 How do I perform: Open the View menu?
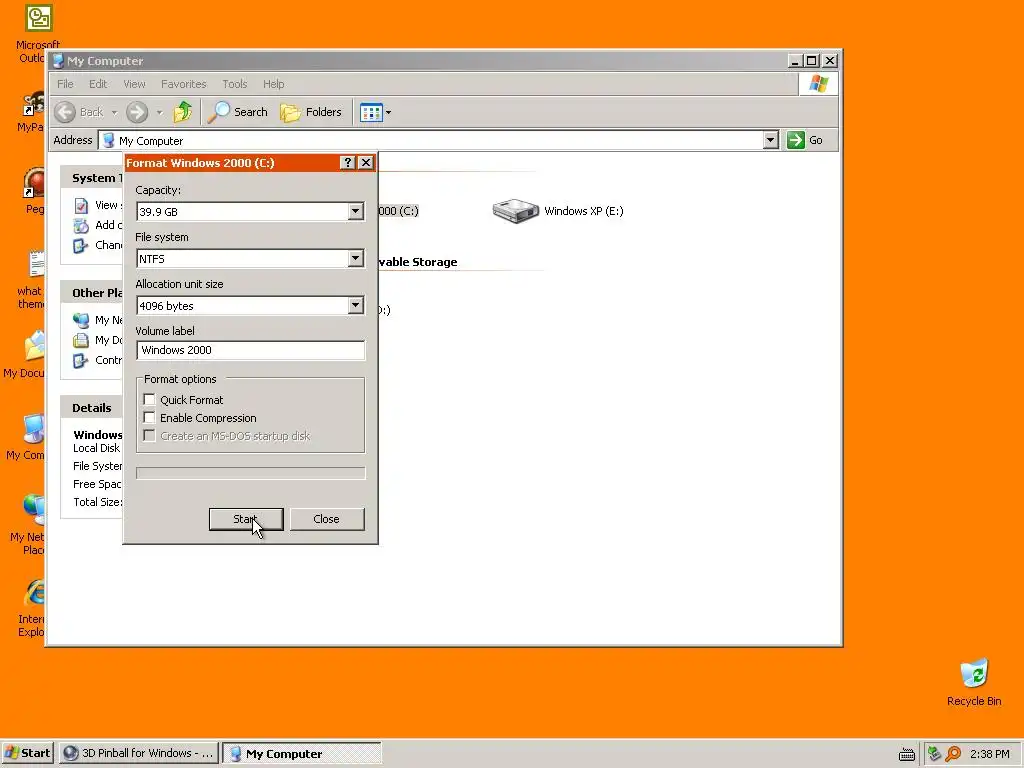tap(134, 84)
